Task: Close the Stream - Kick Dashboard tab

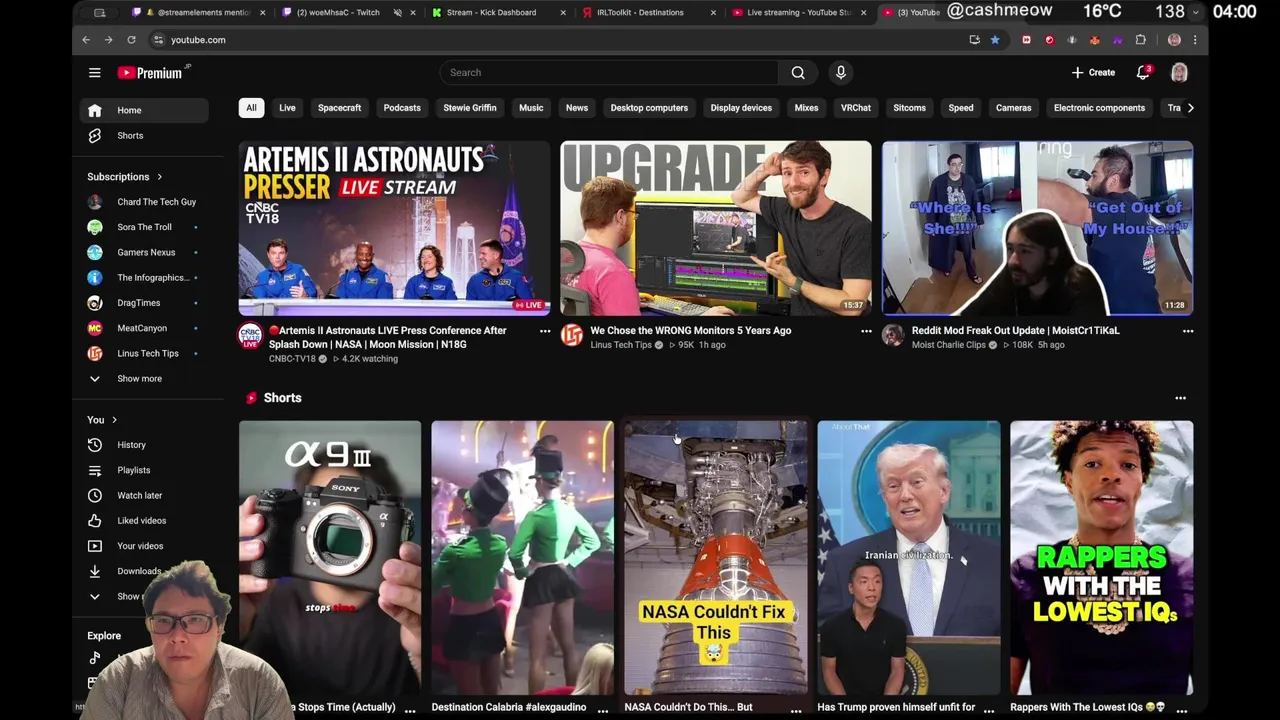Action: pos(563,13)
